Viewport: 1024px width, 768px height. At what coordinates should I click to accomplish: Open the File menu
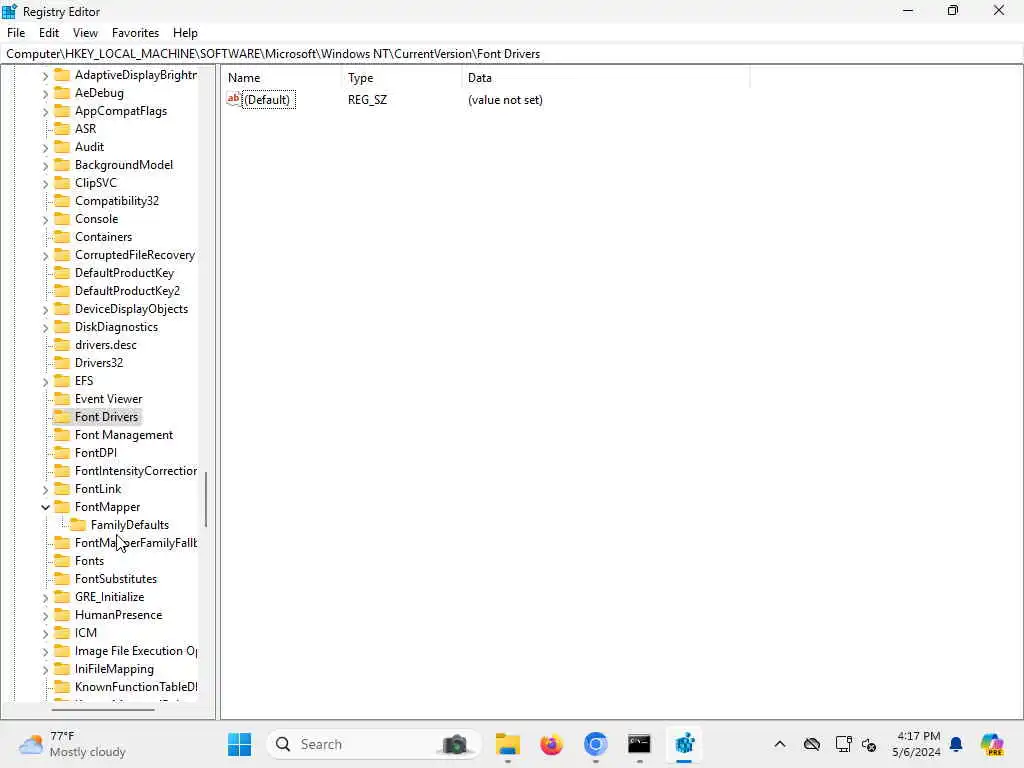point(16,33)
